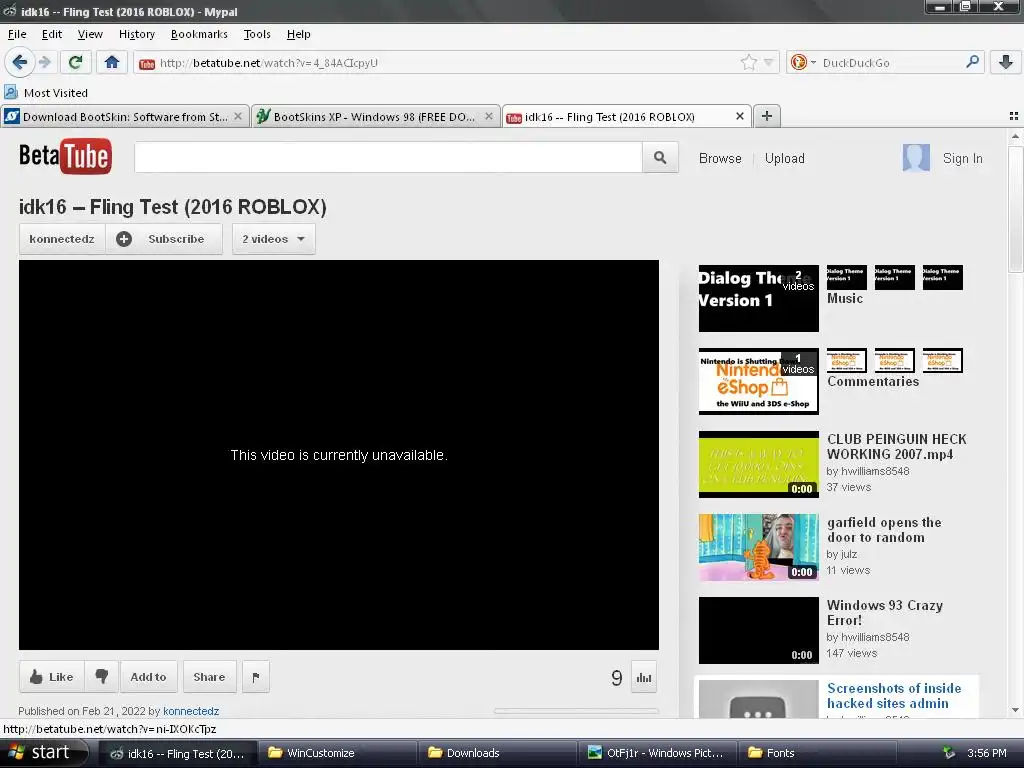This screenshot has height=768, width=1024.
Task: Open Screenshots of inside hacked sites video
Action: [x=893, y=696]
